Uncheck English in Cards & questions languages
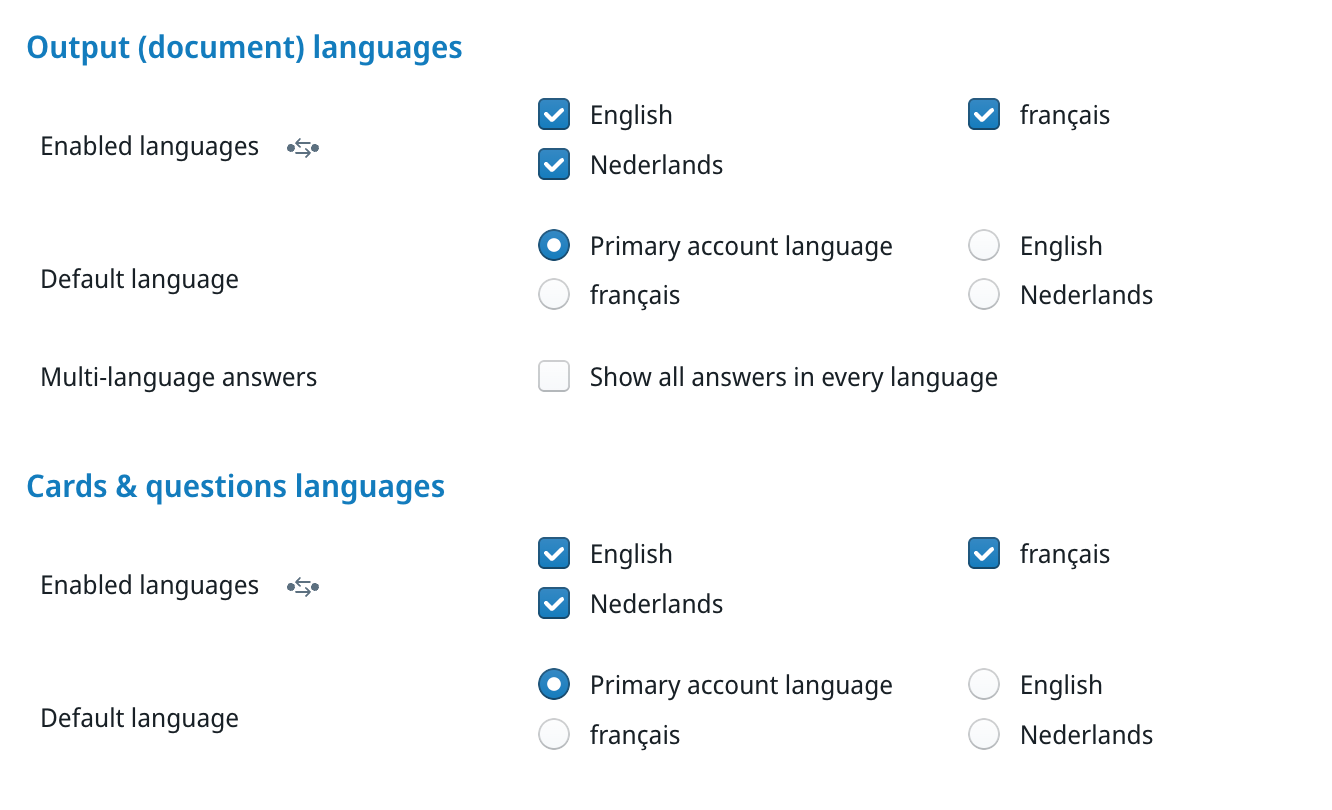1332x810 pixels. point(554,554)
